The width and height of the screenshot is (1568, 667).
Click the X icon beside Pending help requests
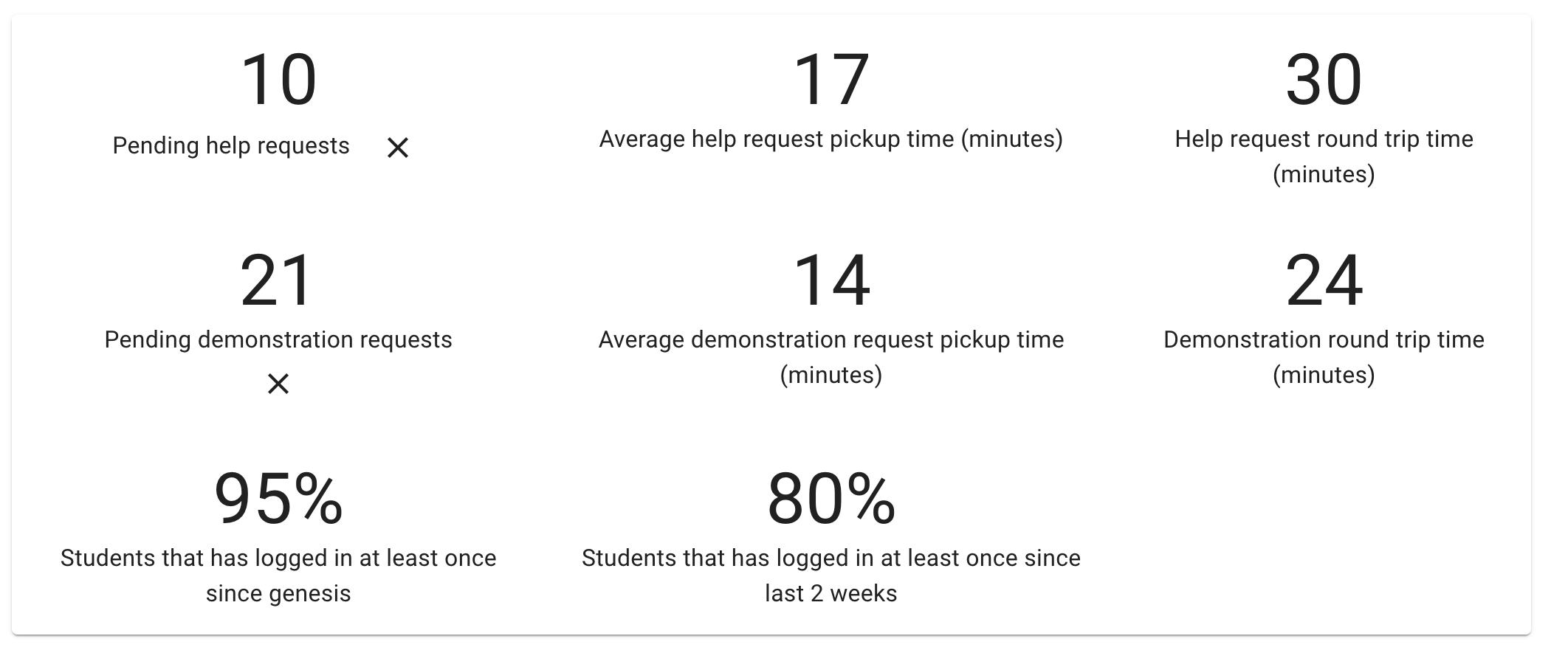(397, 148)
